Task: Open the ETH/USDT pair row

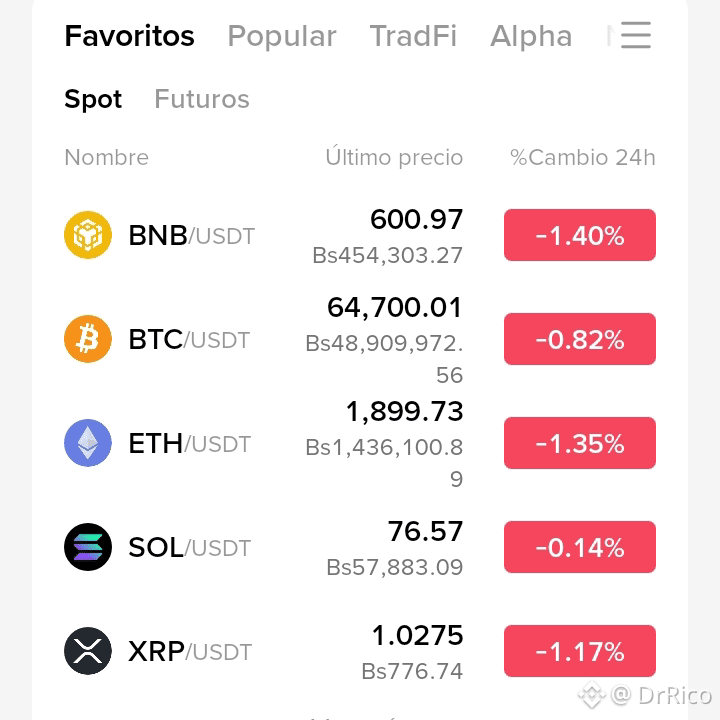Action: tap(360, 443)
